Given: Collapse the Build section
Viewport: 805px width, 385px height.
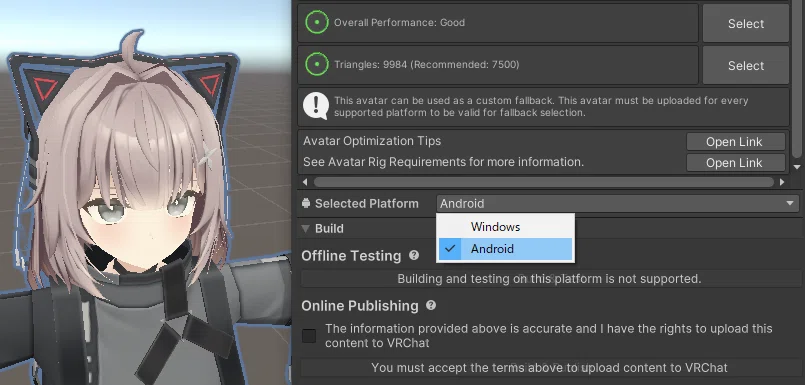Looking at the screenshot, I should pyautogui.click(x=305, y=228).
